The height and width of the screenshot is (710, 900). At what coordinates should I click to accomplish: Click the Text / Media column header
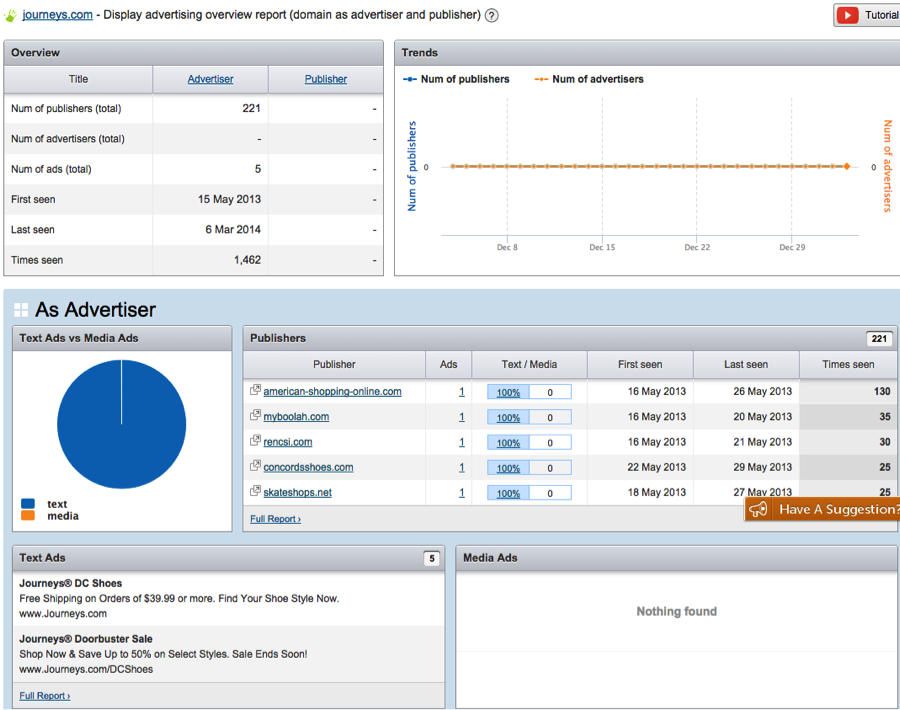point(529,364)
